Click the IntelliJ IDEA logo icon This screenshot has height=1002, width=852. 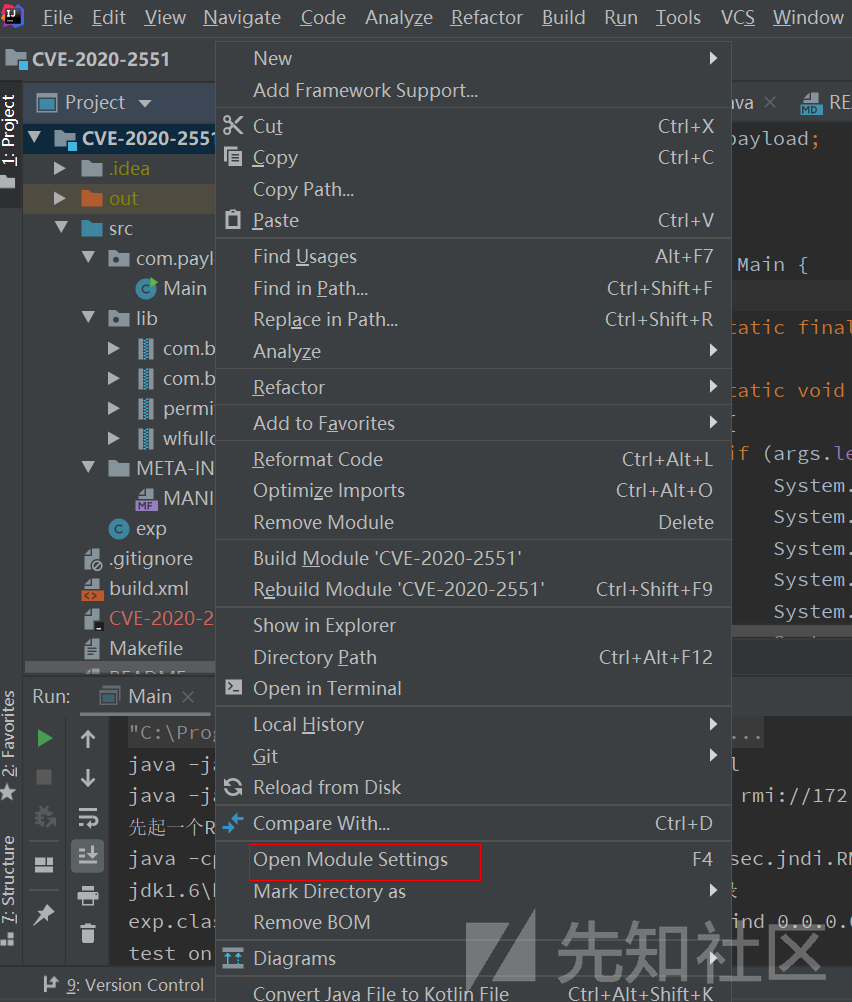coord(12,16)
